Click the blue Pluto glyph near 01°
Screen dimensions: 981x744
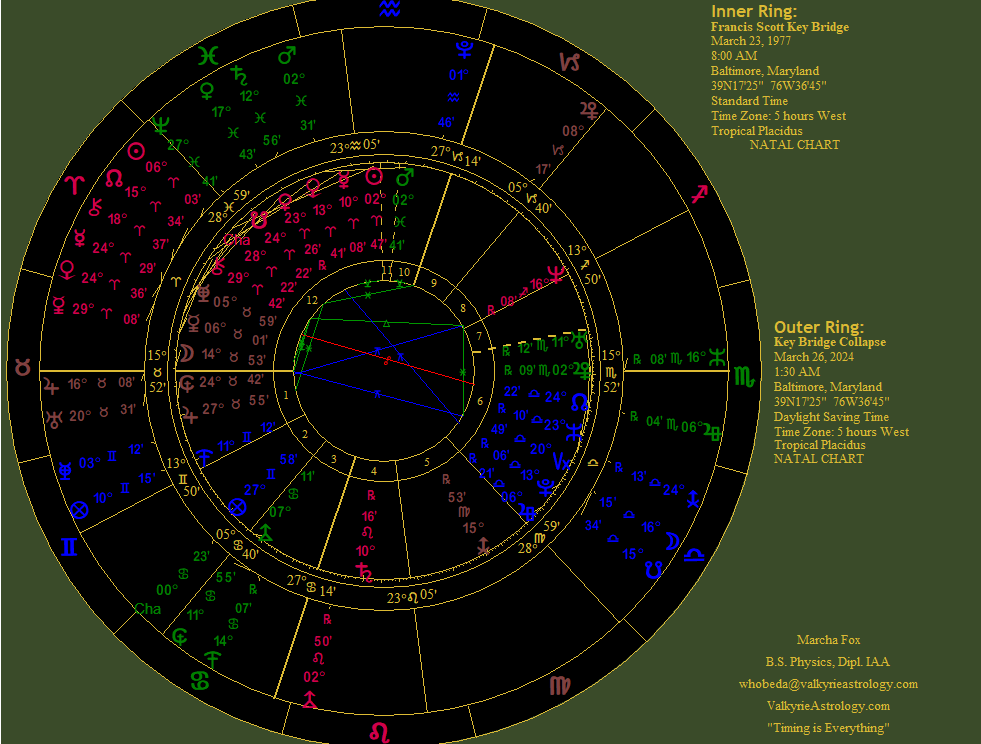pos(463,49)
